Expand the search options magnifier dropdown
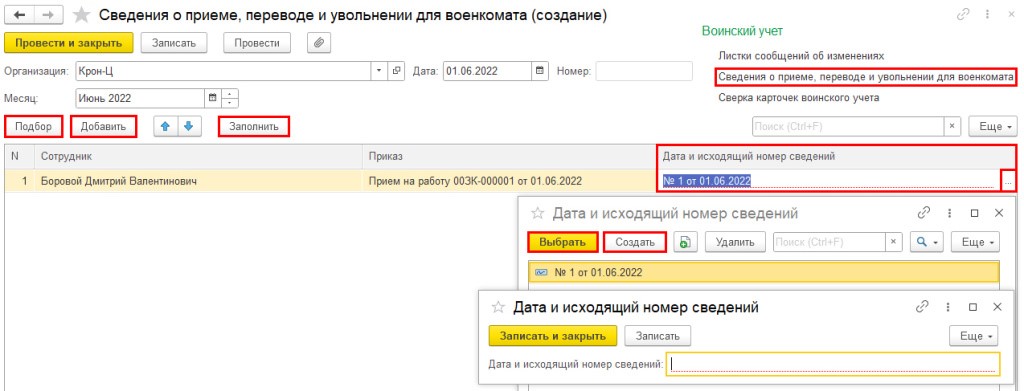The width and height of the screenshot is (1024, 391). (927, 242)
